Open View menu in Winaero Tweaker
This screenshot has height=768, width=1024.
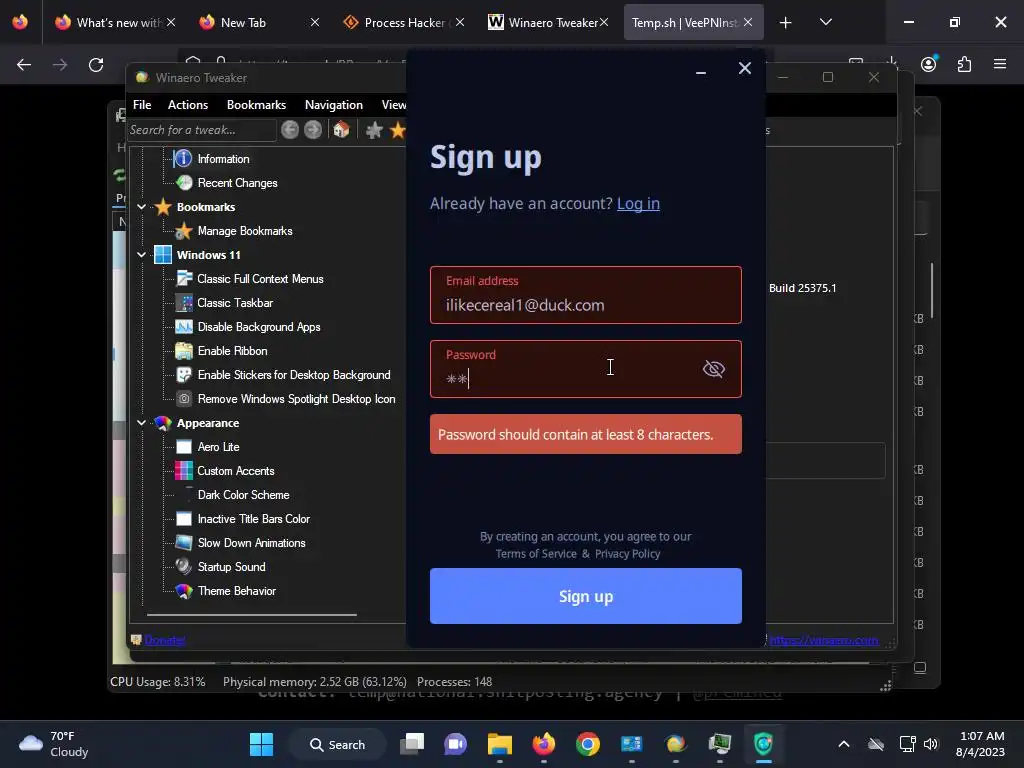(394, 105)
